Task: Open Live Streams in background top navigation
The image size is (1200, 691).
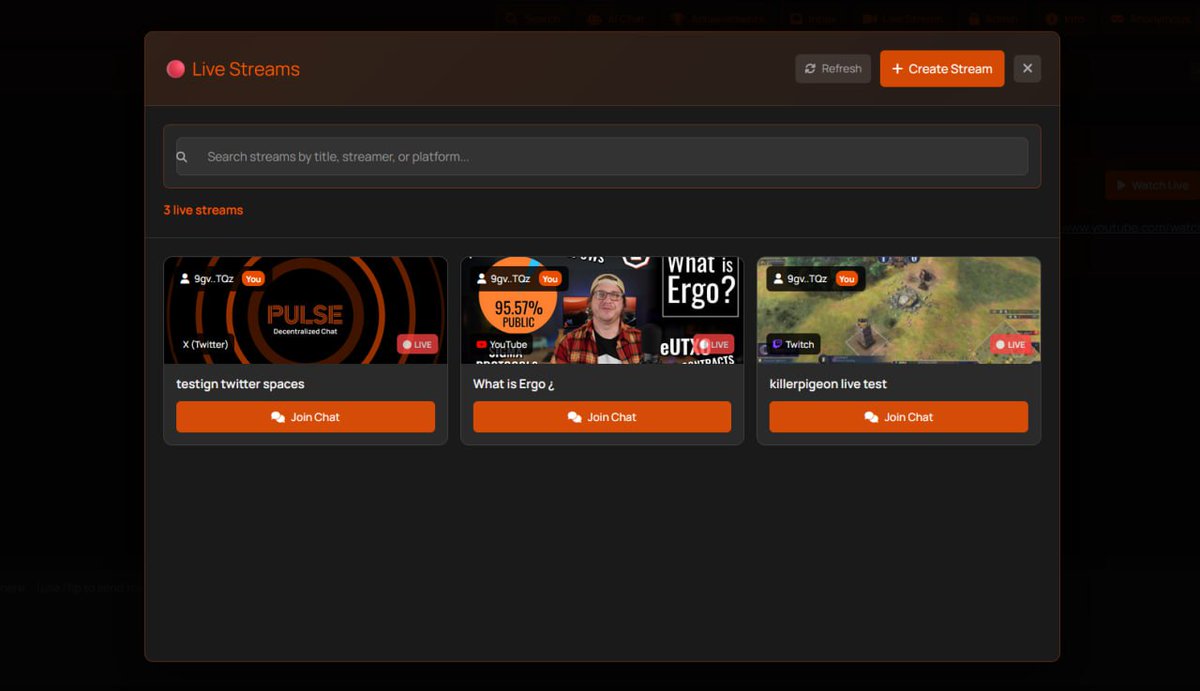Action: pos(904,18)
